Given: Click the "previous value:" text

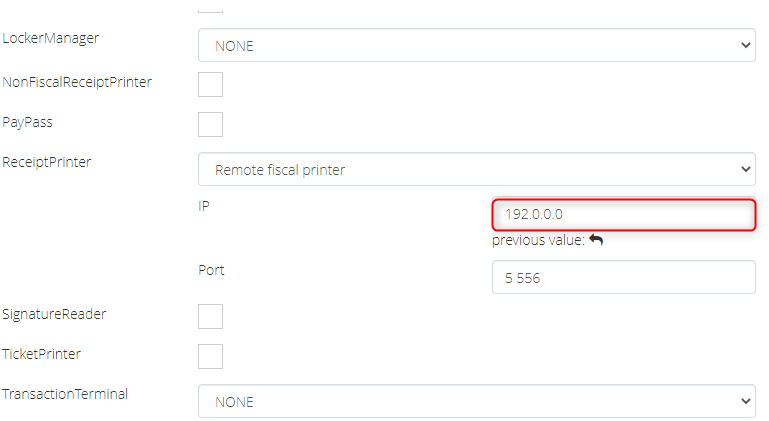Looking at the screenshot, I should 538,240.
